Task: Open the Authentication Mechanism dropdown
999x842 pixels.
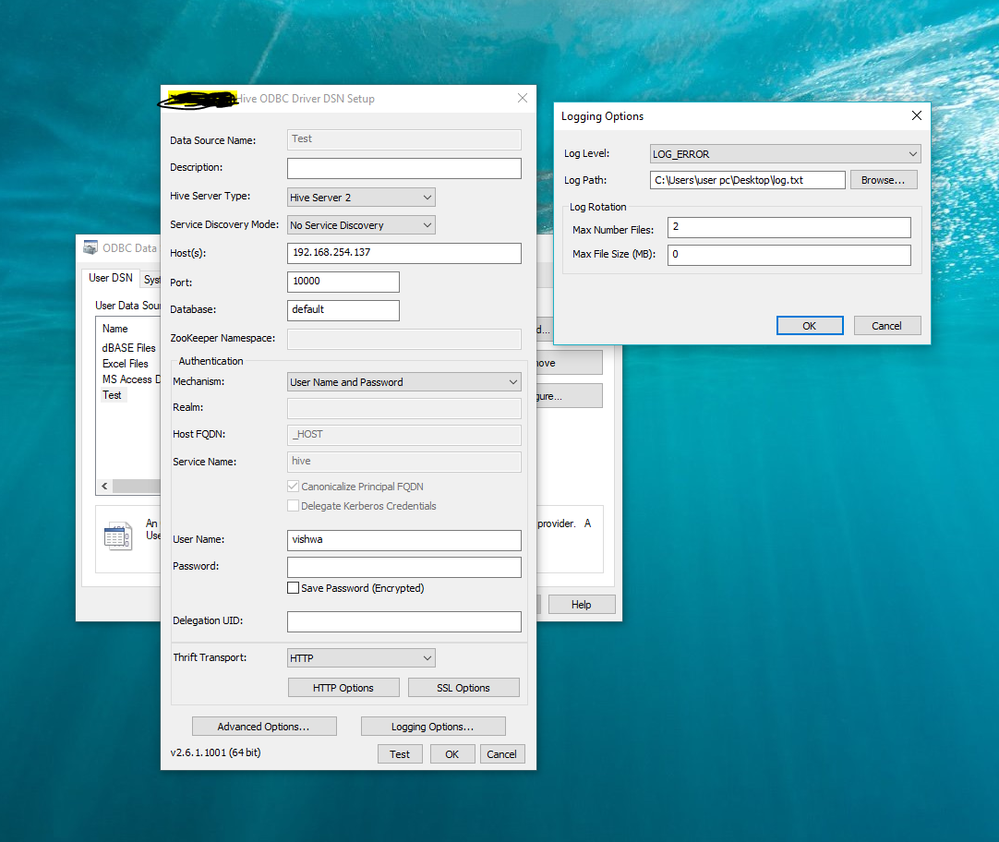Action: [404, 382]
